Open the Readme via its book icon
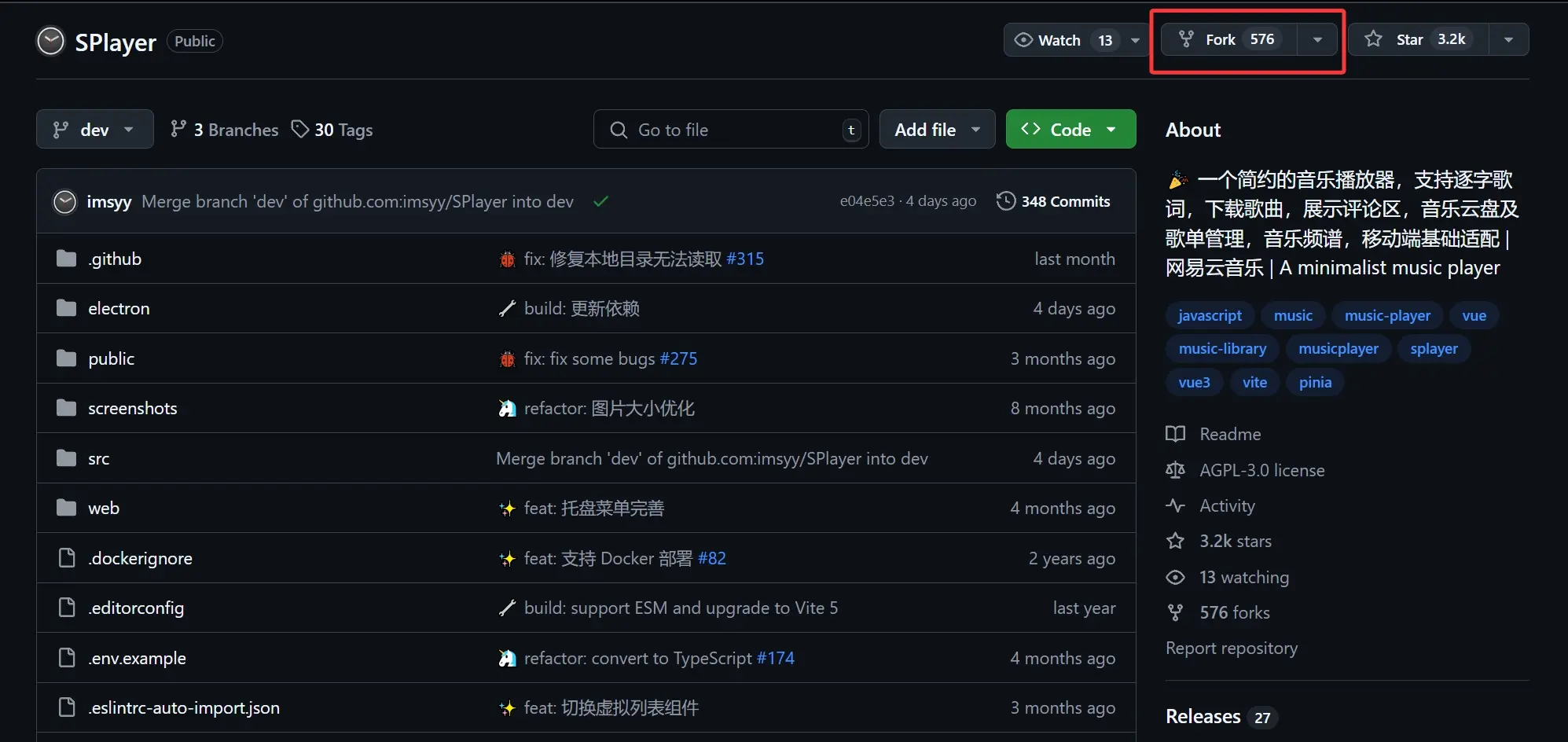The width and height of the screenshot is (1568, 742). pyautogui.click(x=1175, y=433)
